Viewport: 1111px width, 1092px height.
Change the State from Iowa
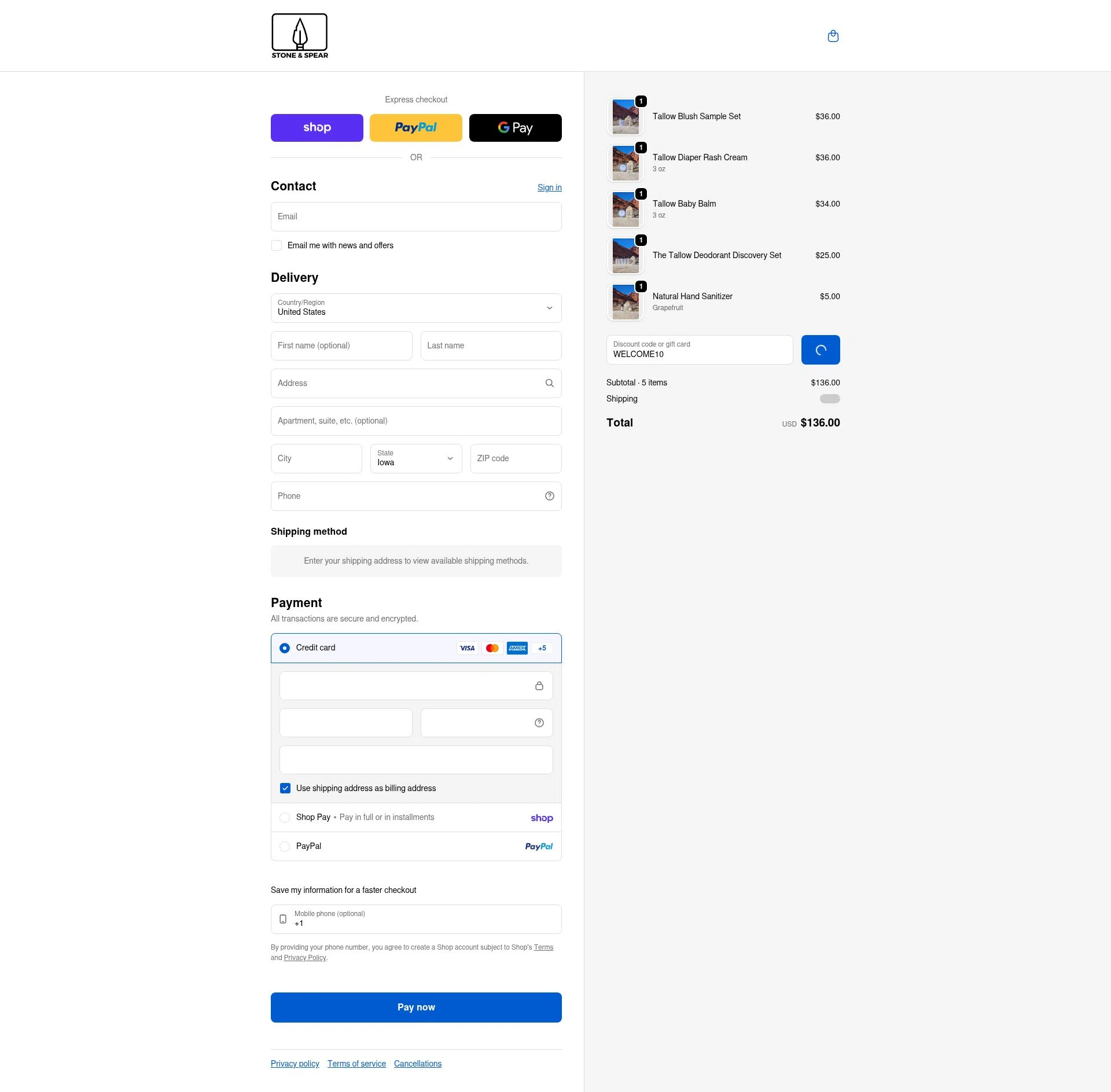coord(415,458)
